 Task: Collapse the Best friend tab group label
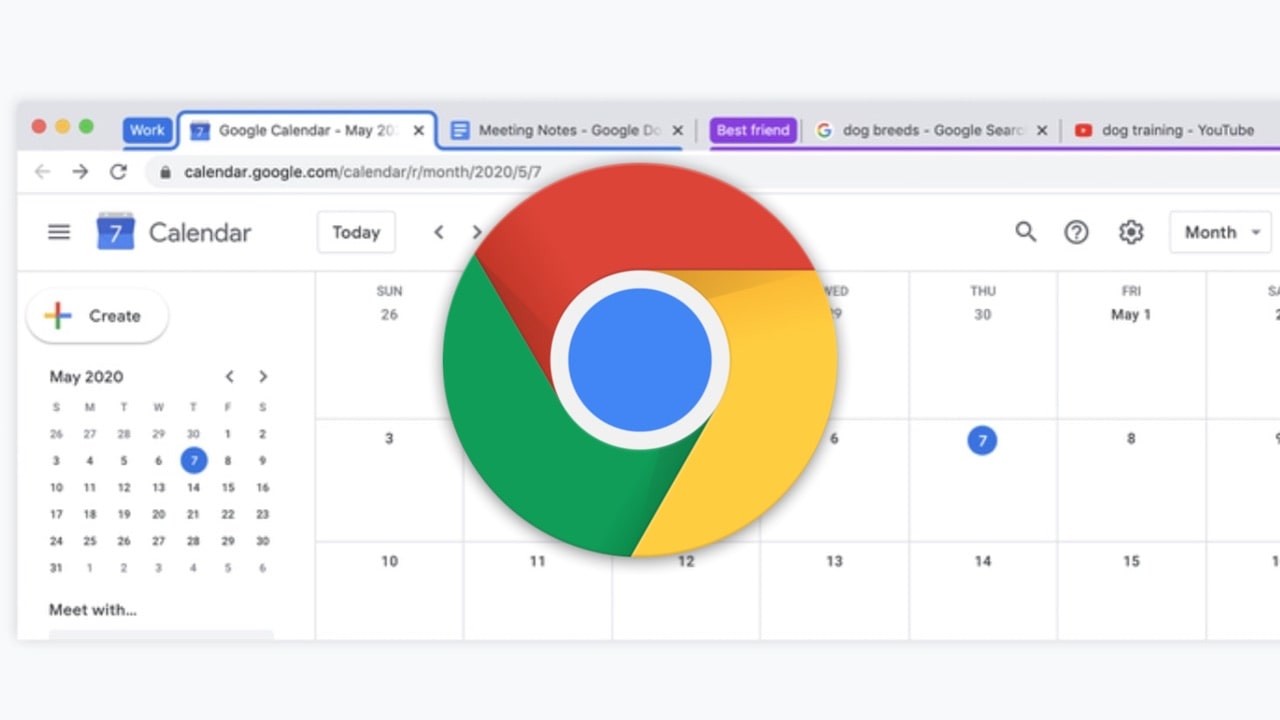[x=753, y=130]
